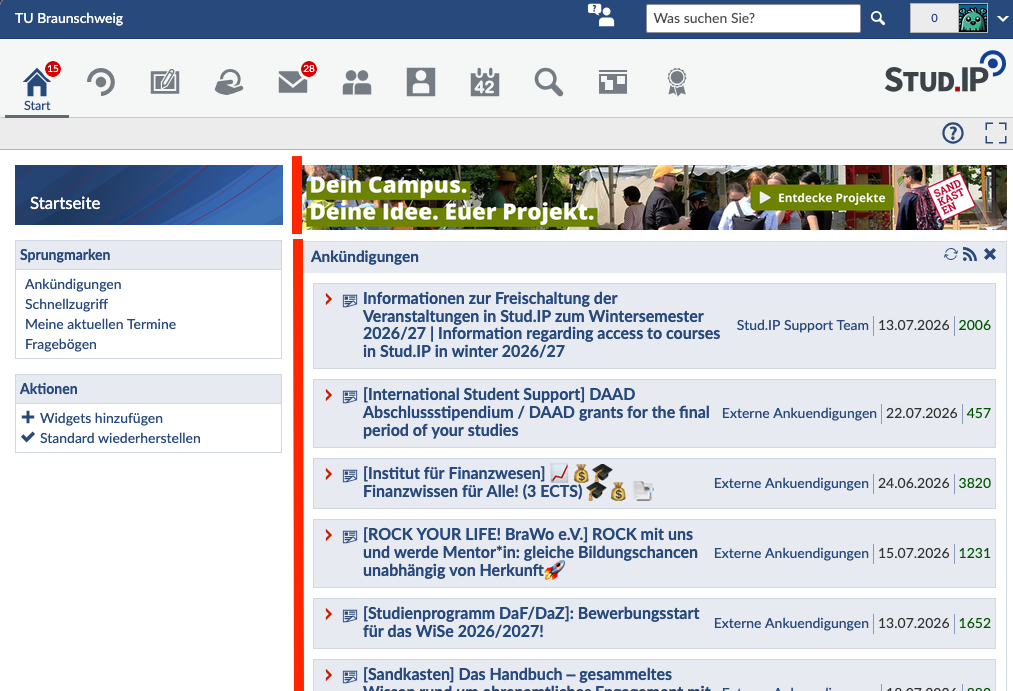The width and height of the screenshot is (1013, 691).
Task: Click Standard wiederherstellen action
Action: click(120, 438)
